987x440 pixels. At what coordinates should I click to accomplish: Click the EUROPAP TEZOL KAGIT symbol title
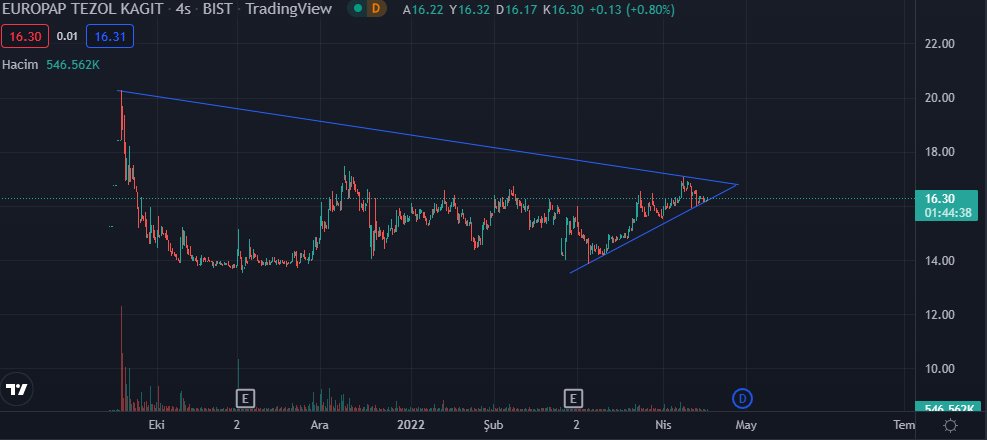[x=83, y=9]
